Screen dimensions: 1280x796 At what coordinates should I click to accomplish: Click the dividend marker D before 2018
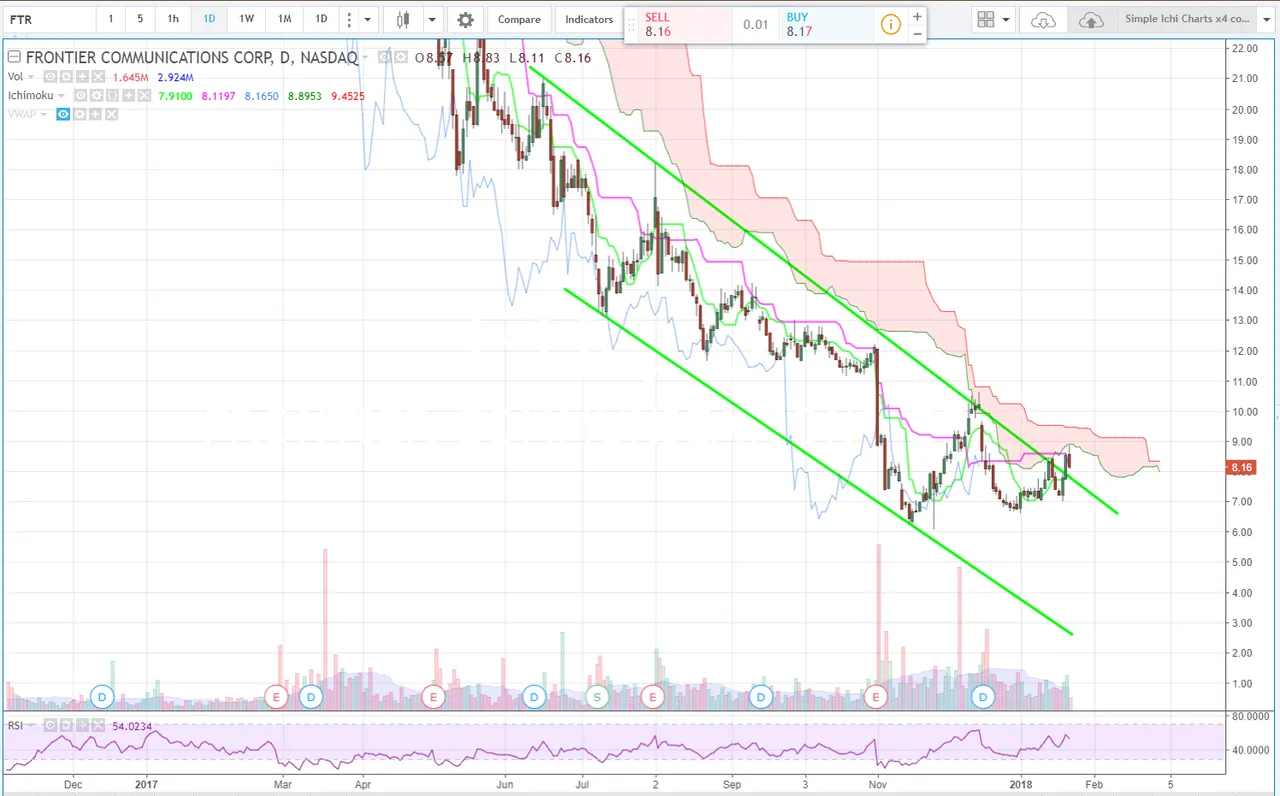(984, 696)
